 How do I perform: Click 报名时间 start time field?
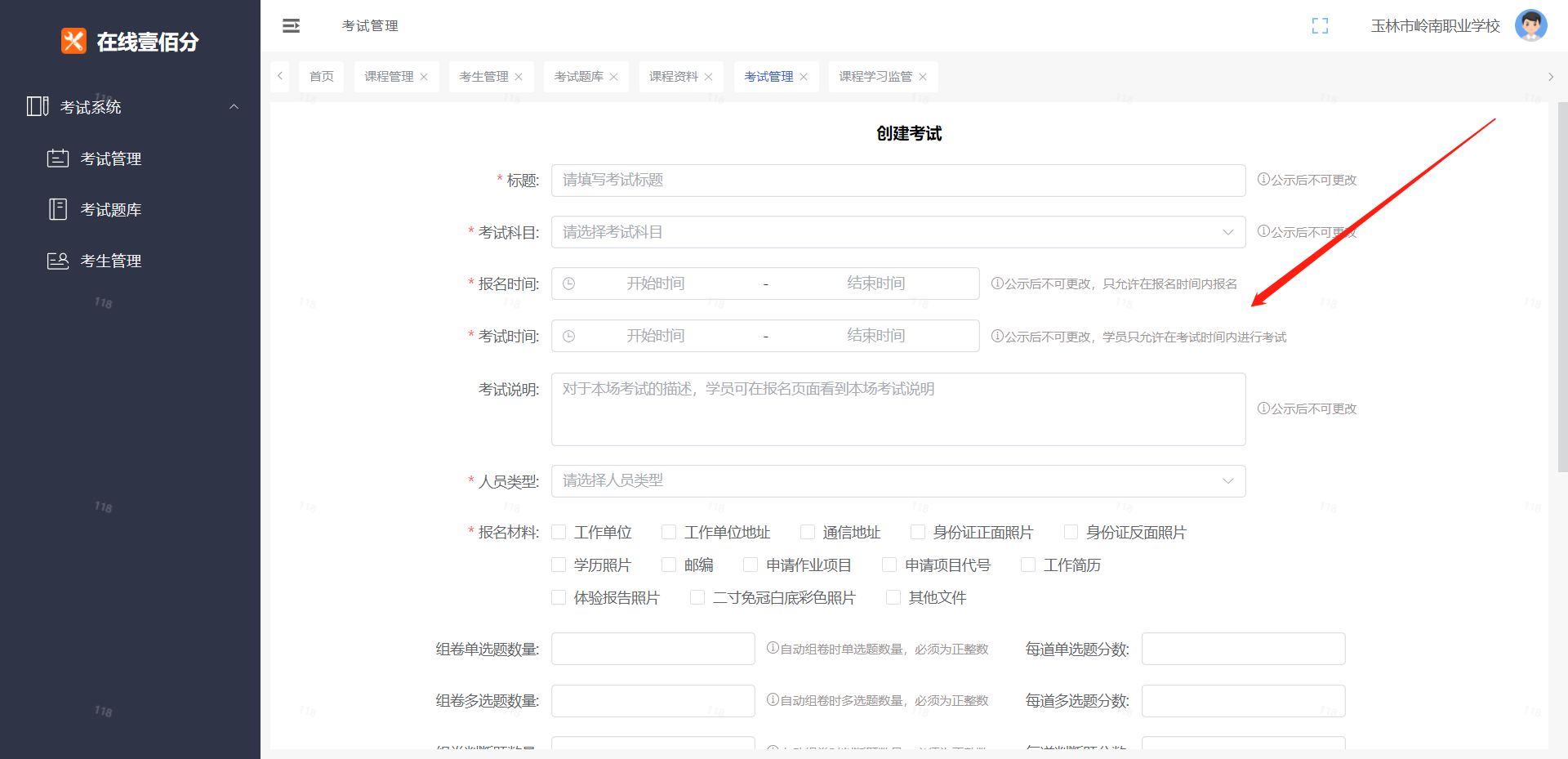click(656, 284)
